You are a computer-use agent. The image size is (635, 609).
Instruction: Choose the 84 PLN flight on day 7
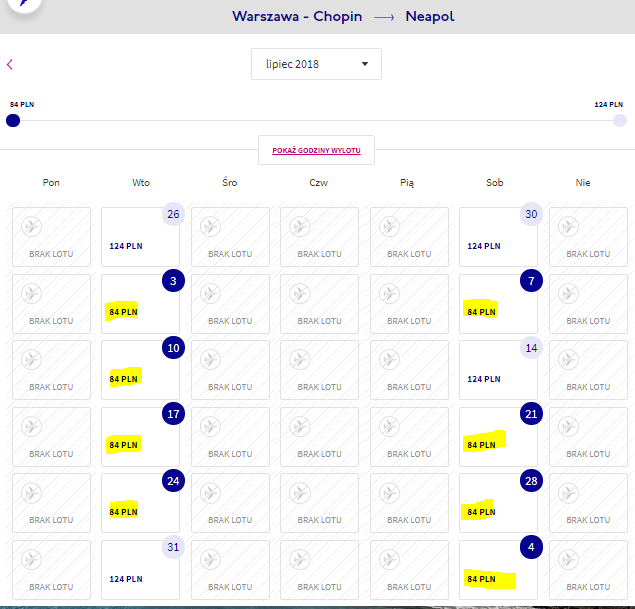pyautogui.click(x=498, y=304)
